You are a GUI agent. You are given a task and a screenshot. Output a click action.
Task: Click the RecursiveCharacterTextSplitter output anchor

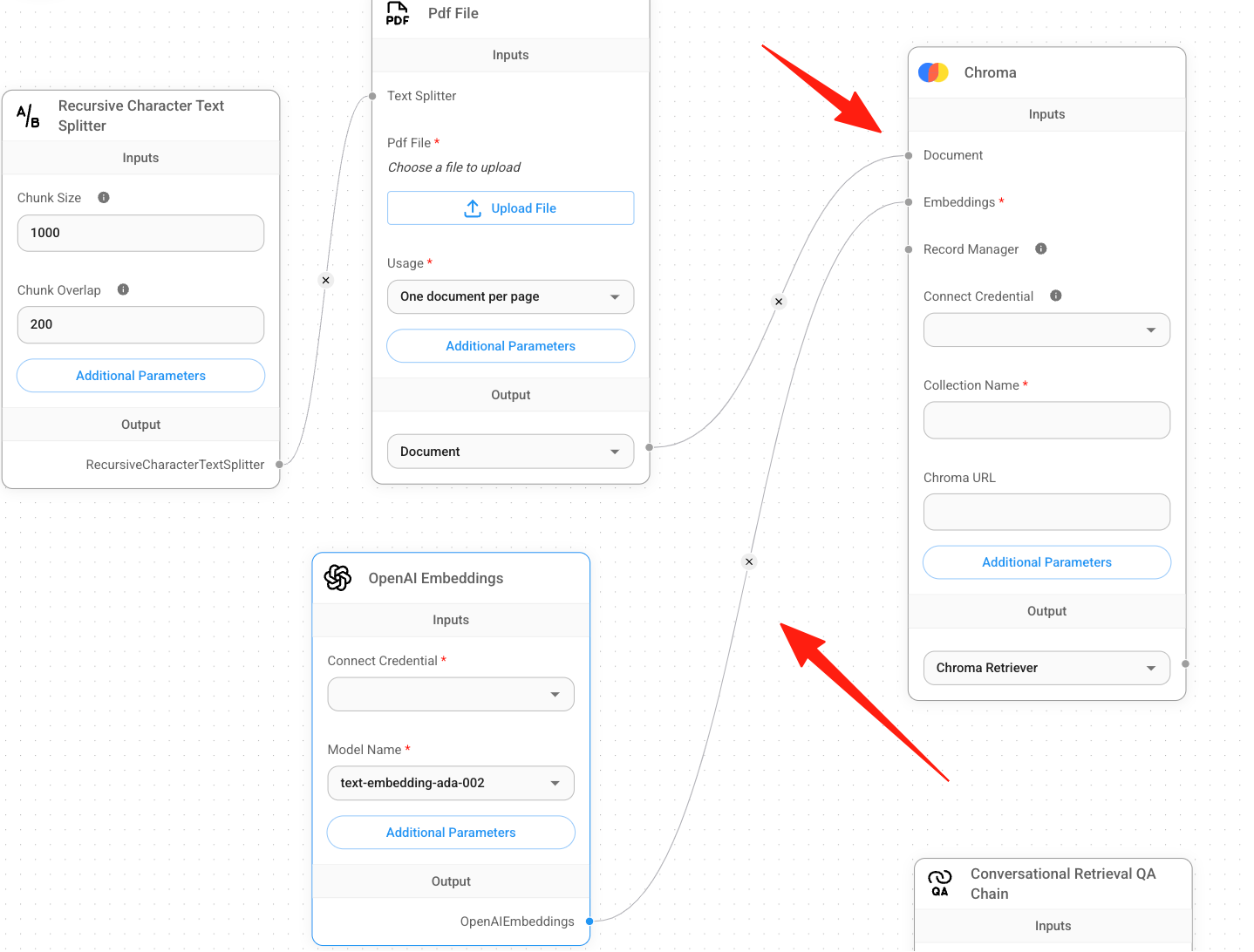tap(279, 465)
